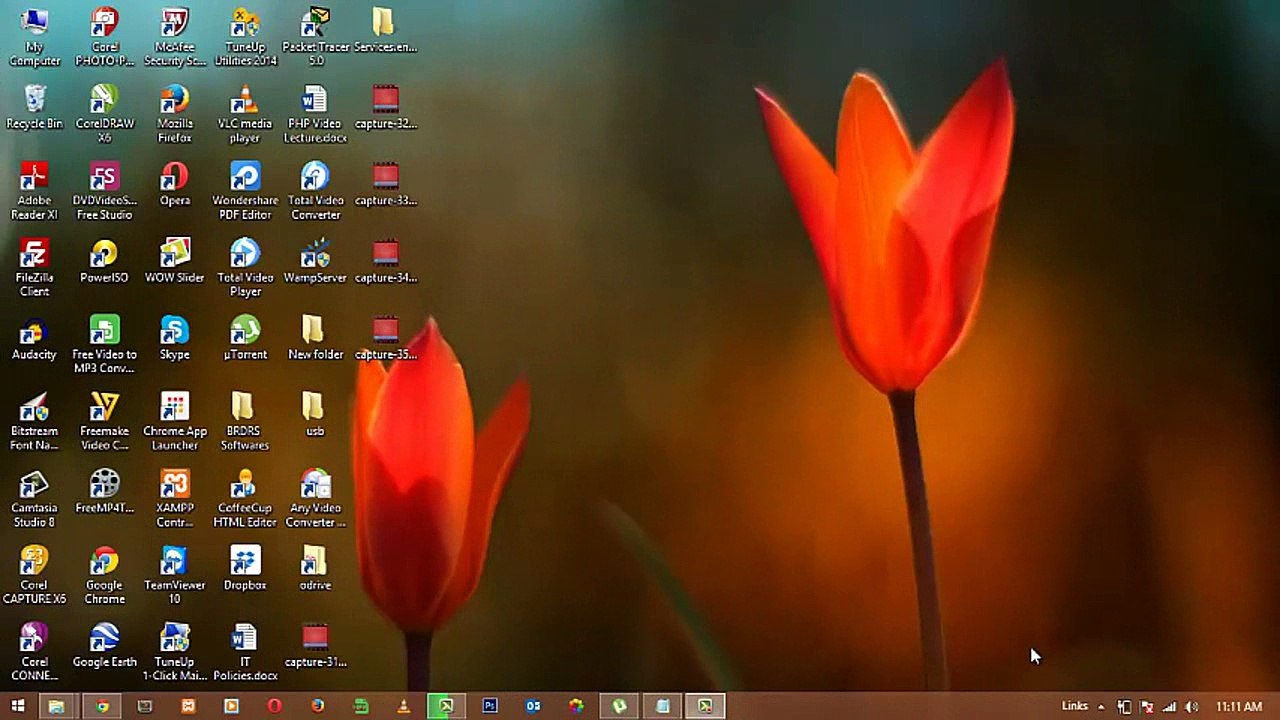Select the WampServer shortcut
Image resolution: width=1280 pixels, height=720 pixels.
pos(315,261)
